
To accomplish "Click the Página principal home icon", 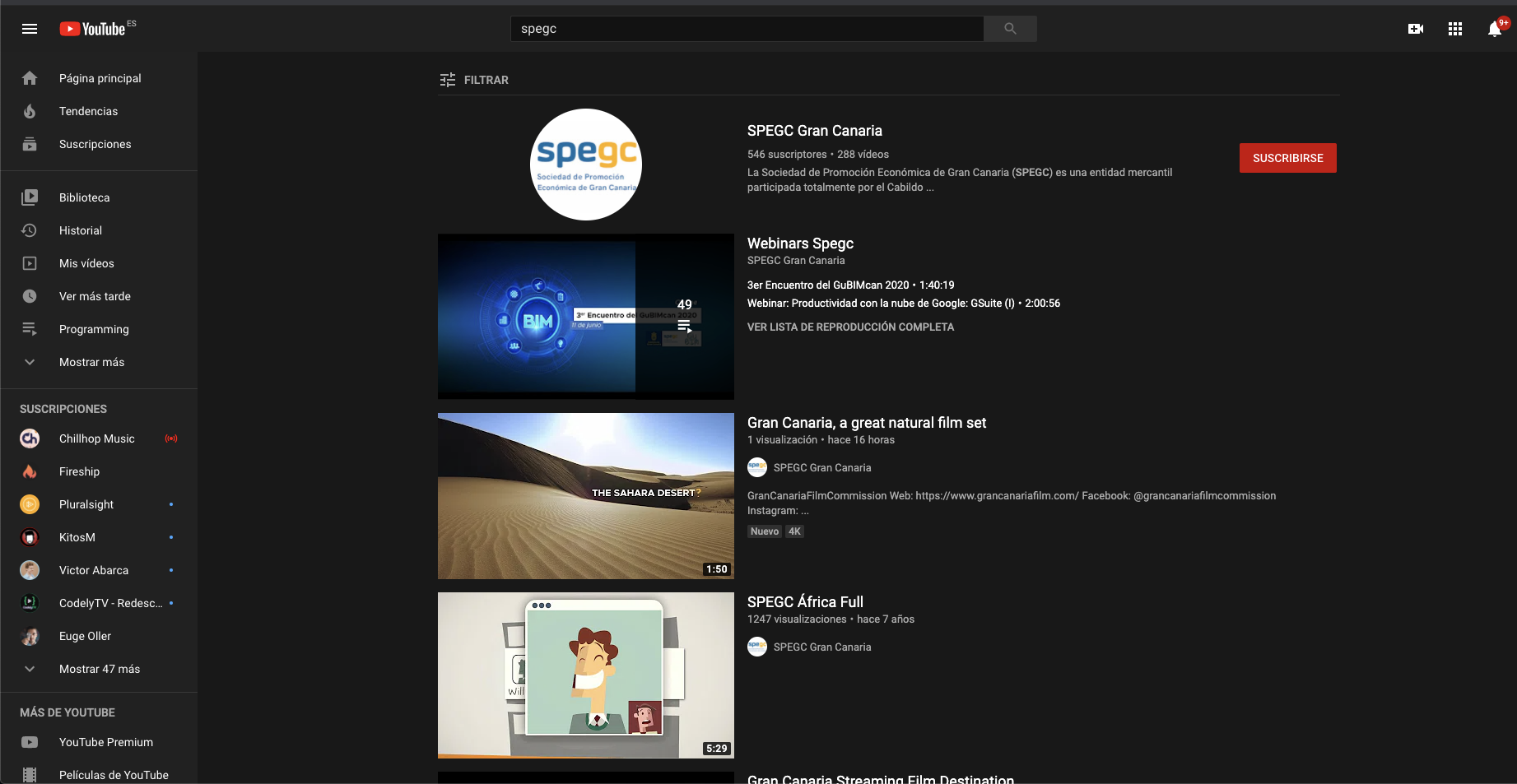I will (x=30, y=78).
